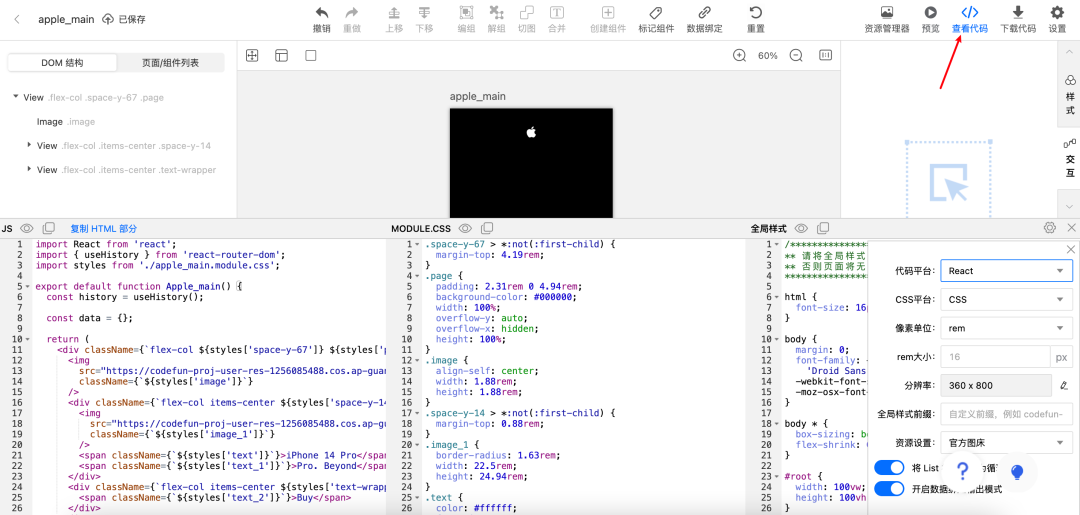The height and width of the screenshot is (515, 1080).
Task: Click the question mark help button
Action: coord(963,472)
